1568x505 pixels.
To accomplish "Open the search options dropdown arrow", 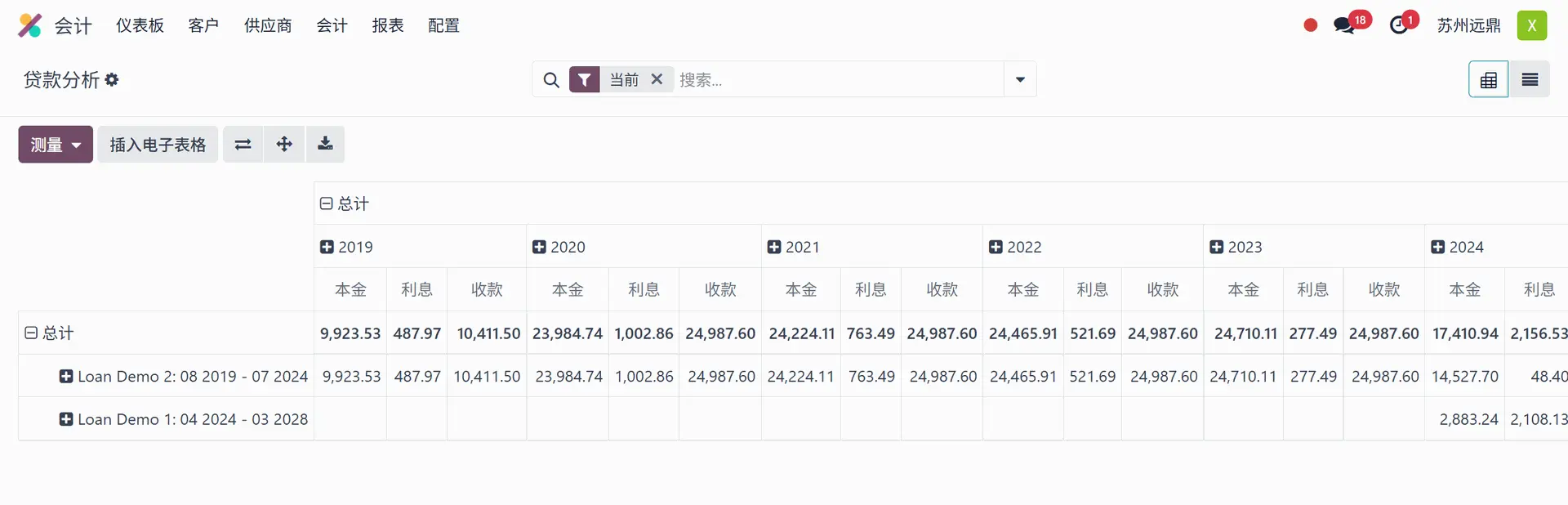I will pyautogui.click(x=1020, y=79).
